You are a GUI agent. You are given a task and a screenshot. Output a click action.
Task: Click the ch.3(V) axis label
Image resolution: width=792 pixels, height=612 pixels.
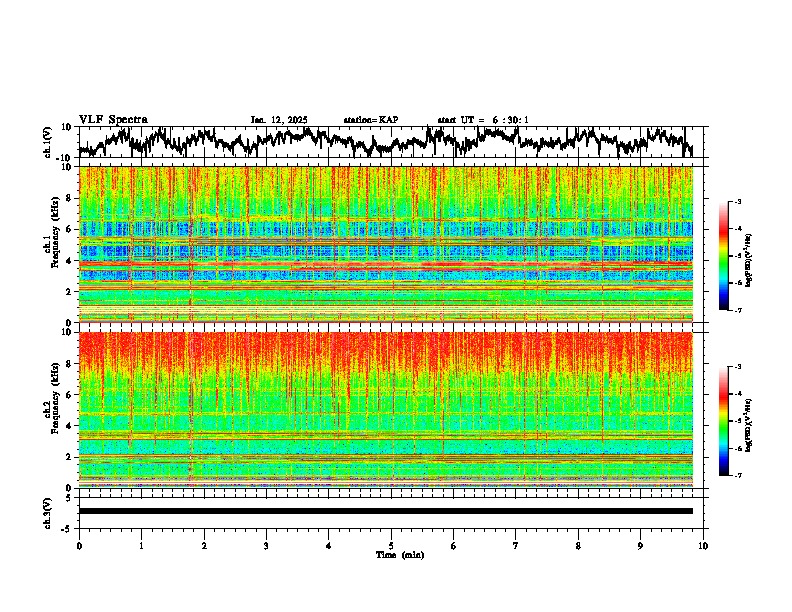click(x=48, y=513)
